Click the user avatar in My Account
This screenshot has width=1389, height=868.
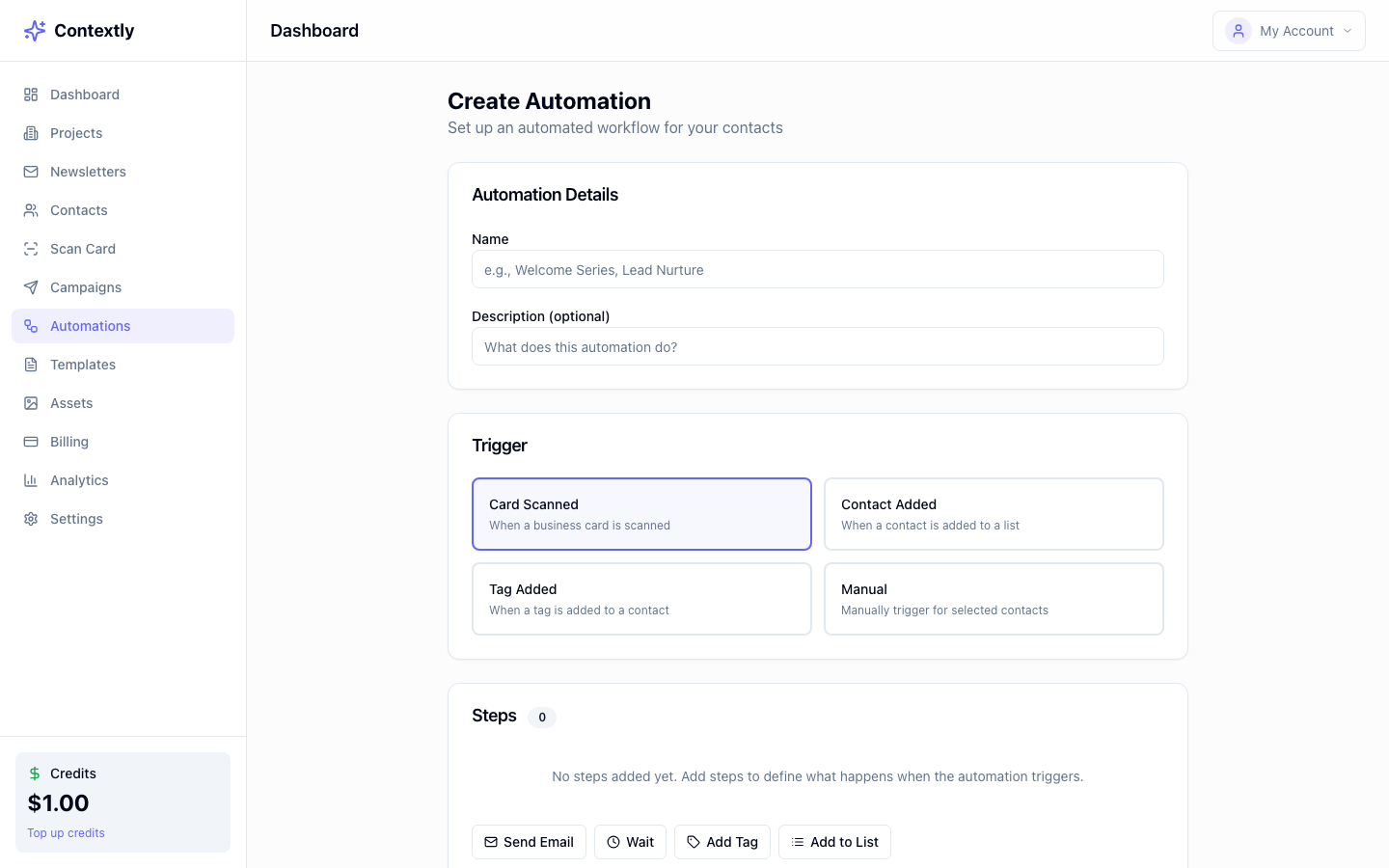(1238, 31)
